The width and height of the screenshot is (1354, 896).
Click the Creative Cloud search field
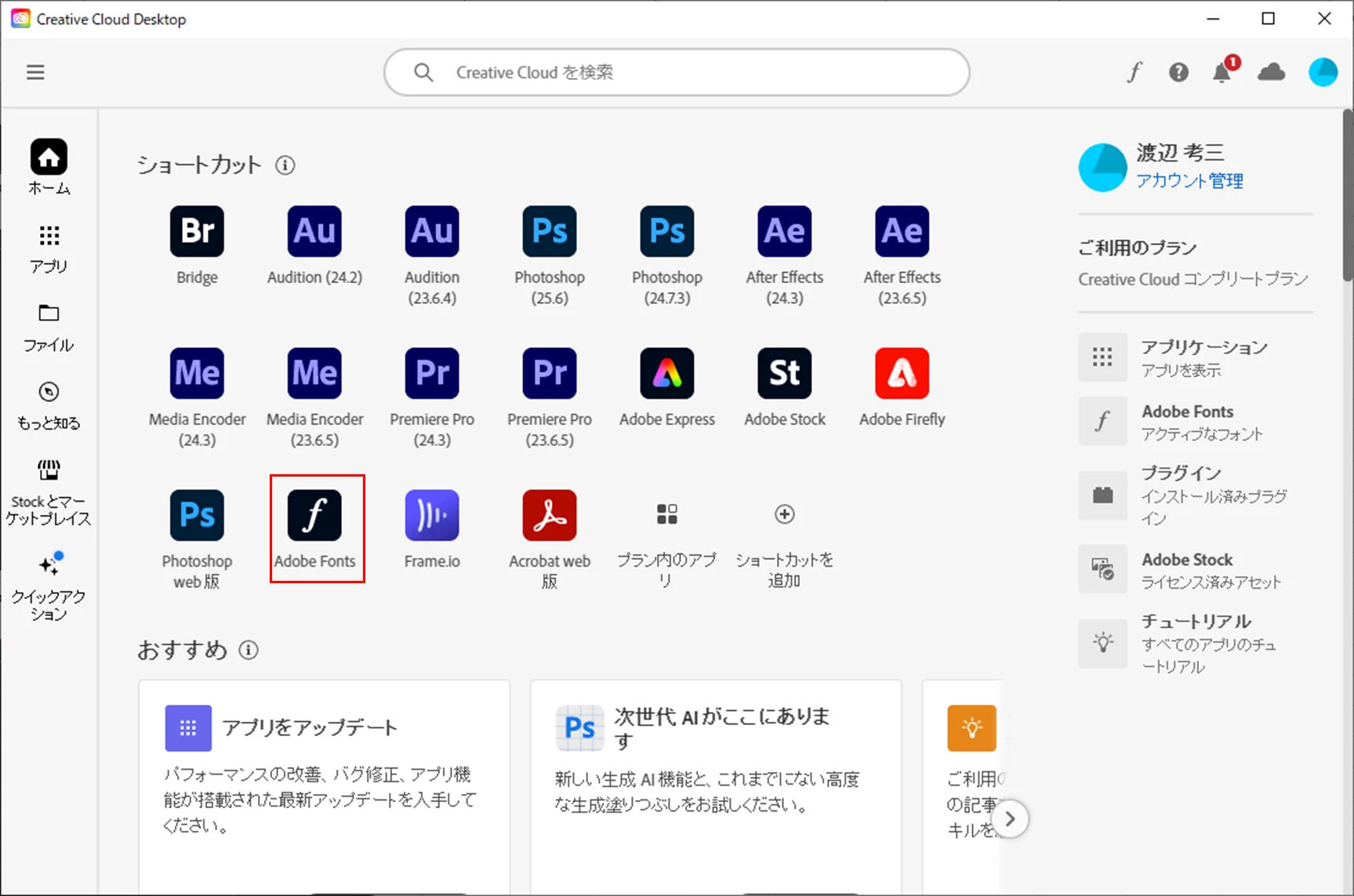[677, 72]
